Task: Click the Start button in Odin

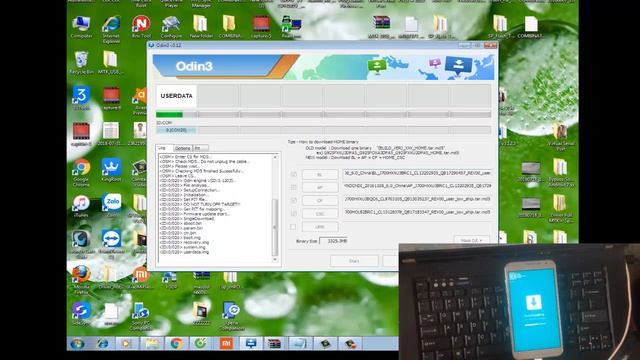Action: (354, 261)
